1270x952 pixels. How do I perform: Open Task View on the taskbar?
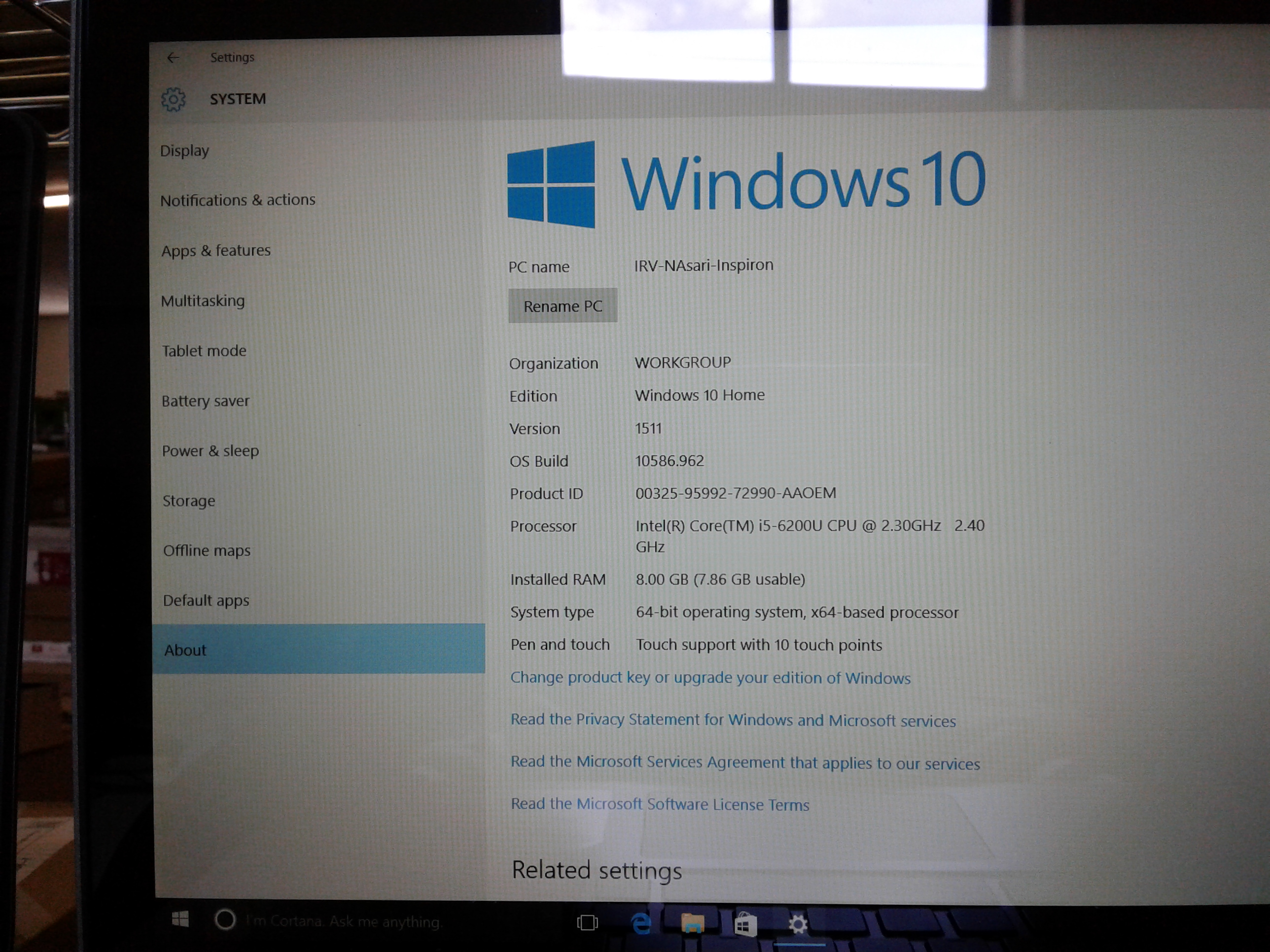(587, 923)
